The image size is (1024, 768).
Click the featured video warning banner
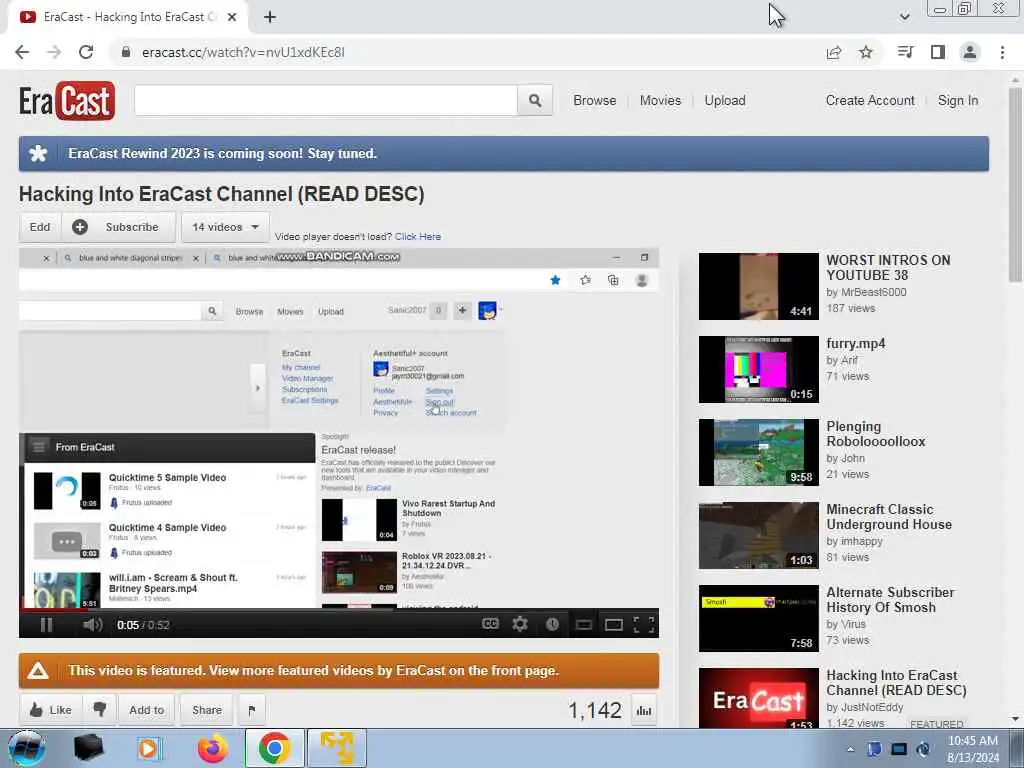click(338, 671)
